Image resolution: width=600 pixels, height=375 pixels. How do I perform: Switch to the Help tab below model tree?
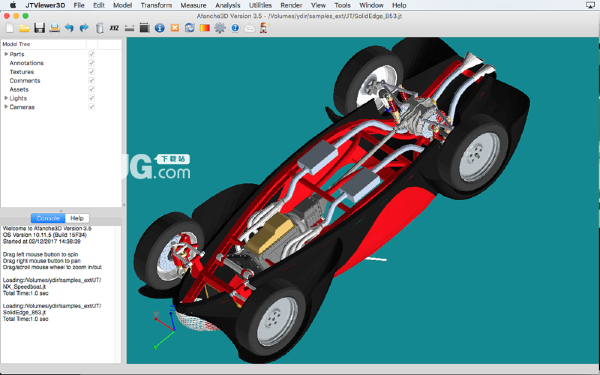[77, 218]
